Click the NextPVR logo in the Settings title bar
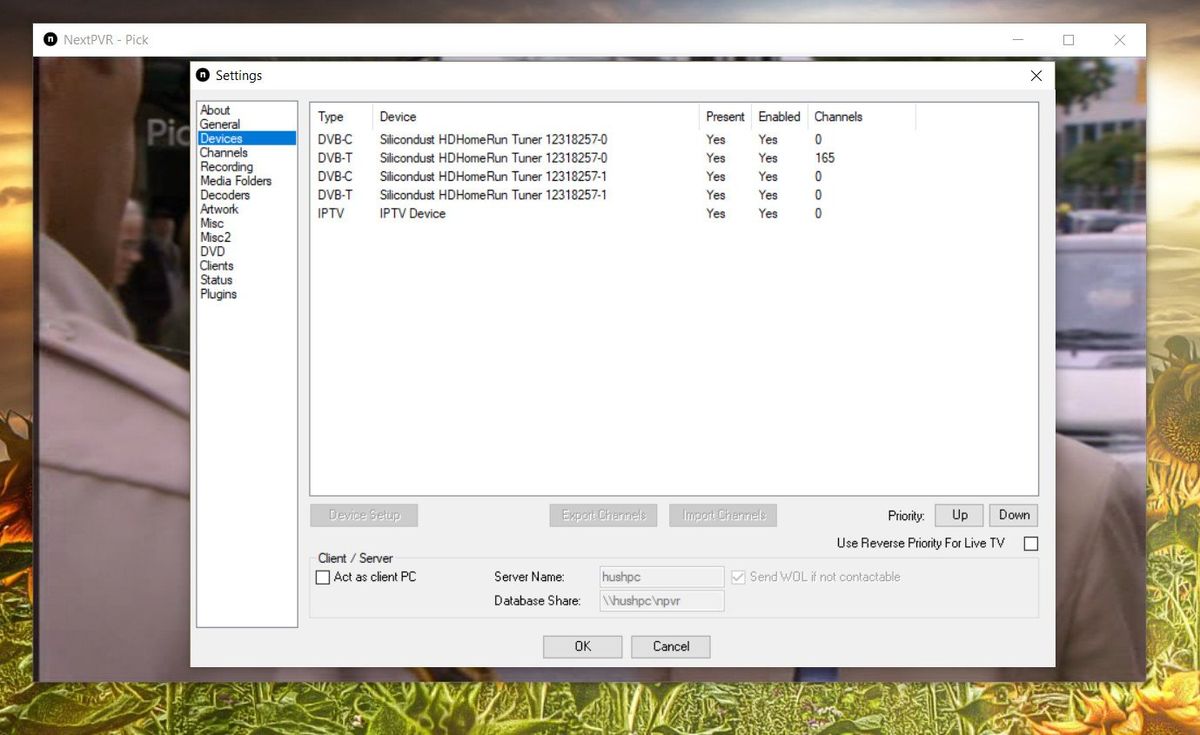 [201, 75]
